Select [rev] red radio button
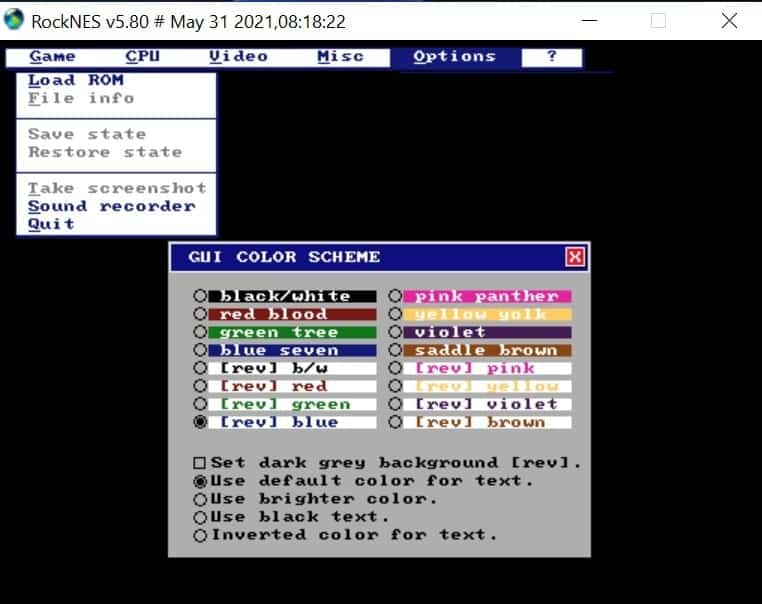Image resolution: width=762 pixels, height=604 pixels. pos(200,385)
